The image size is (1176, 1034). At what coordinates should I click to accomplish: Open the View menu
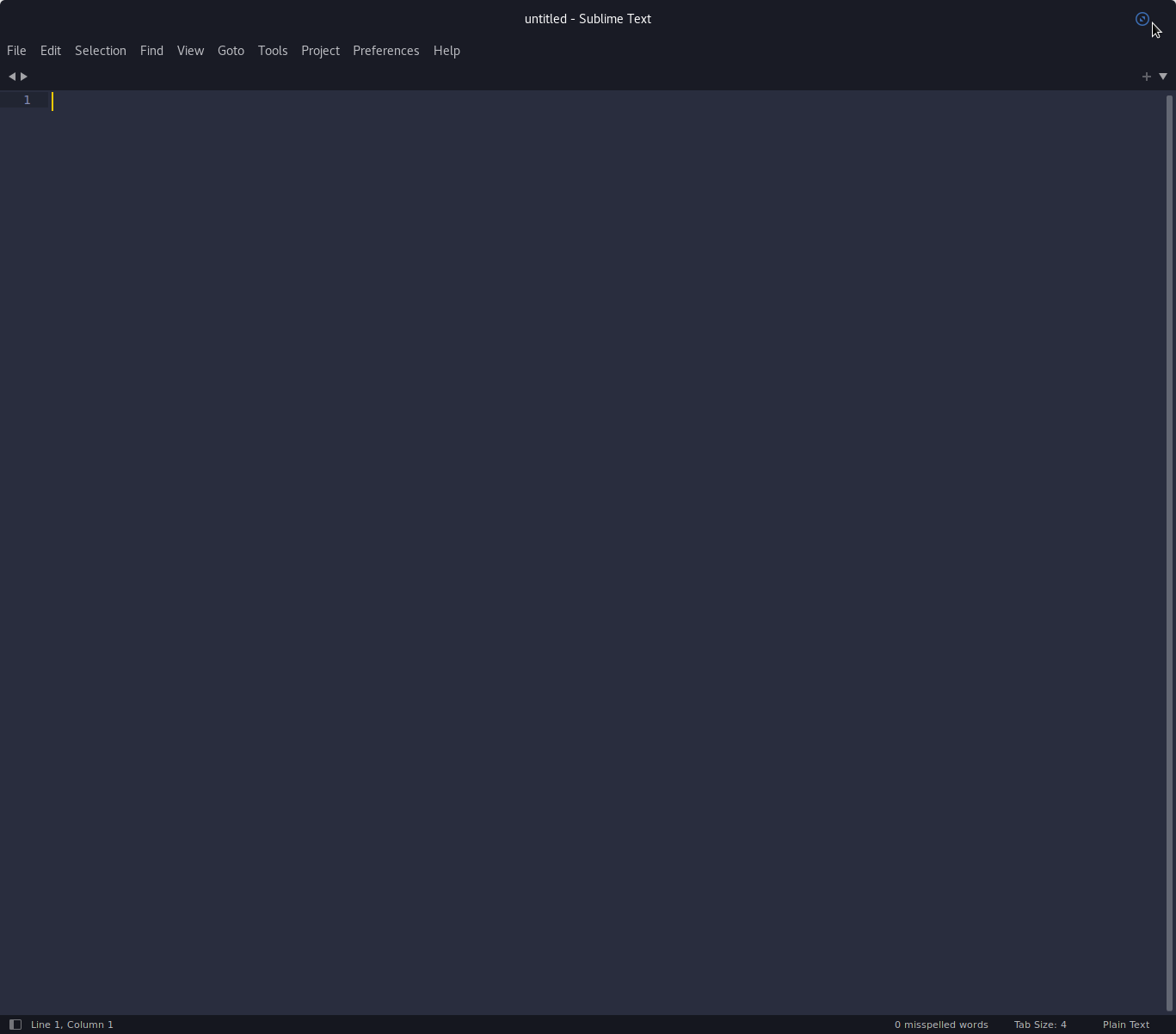pyautogui.click(x=190, y=51)
